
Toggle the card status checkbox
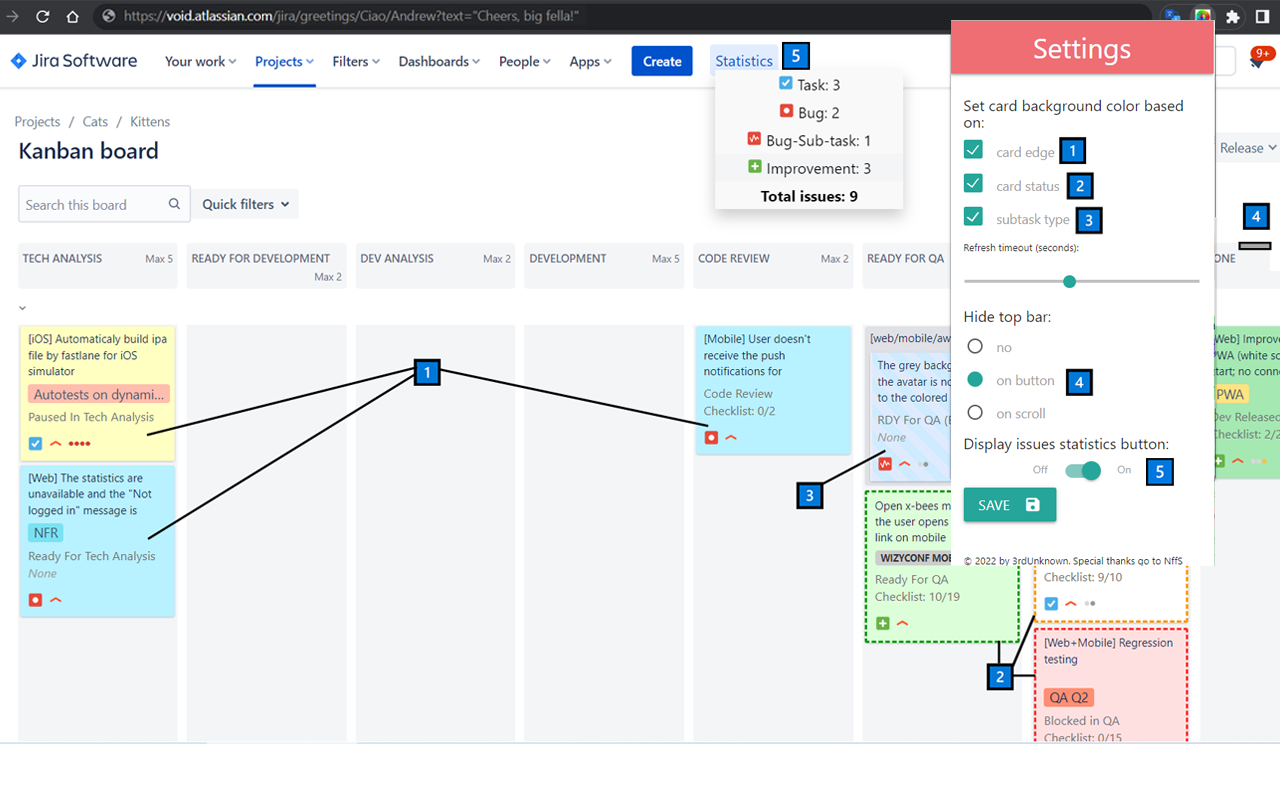pyautogui.click(x=973, y=183)
